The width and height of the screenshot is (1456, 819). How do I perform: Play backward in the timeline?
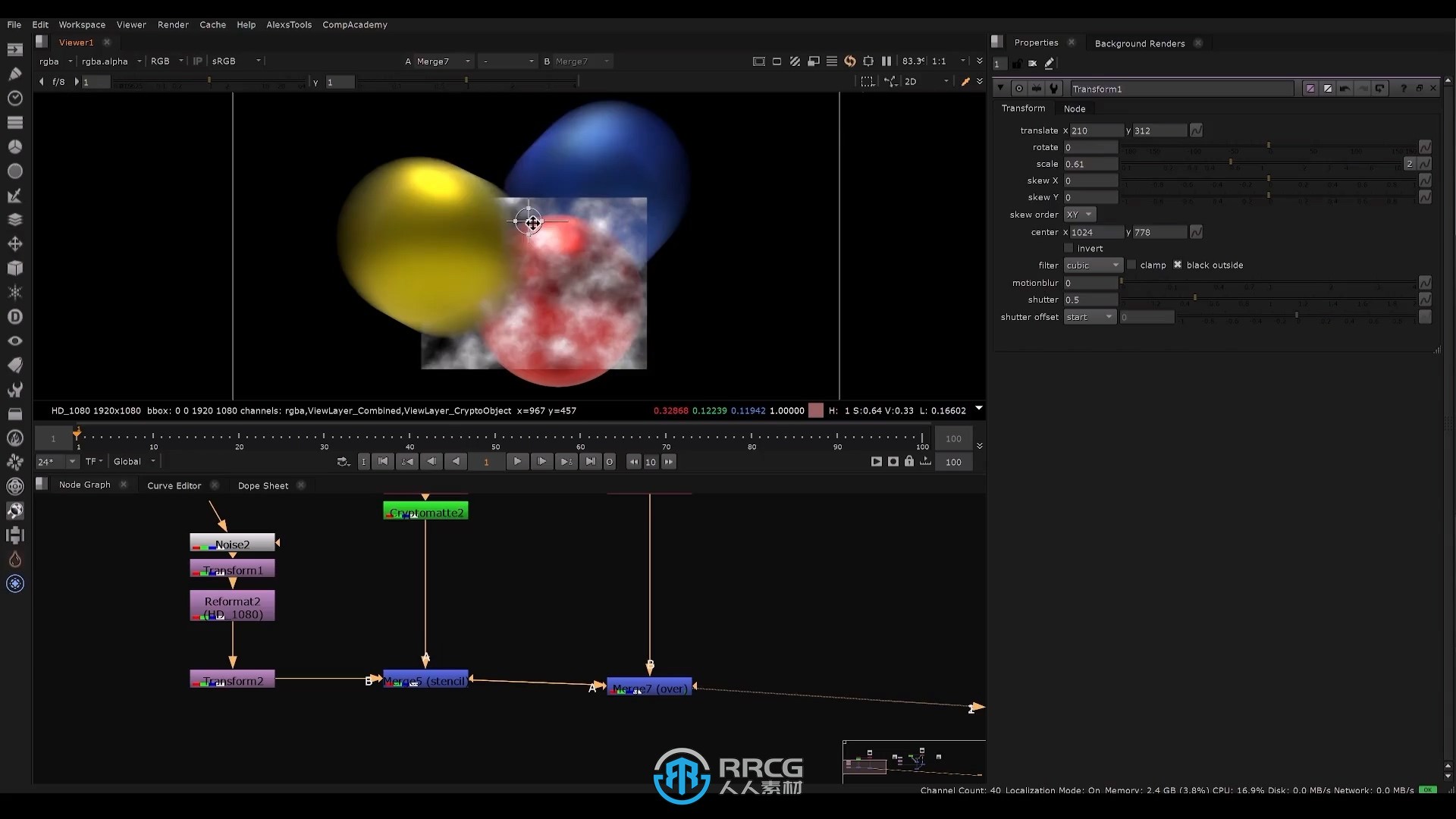coord(456,461)
